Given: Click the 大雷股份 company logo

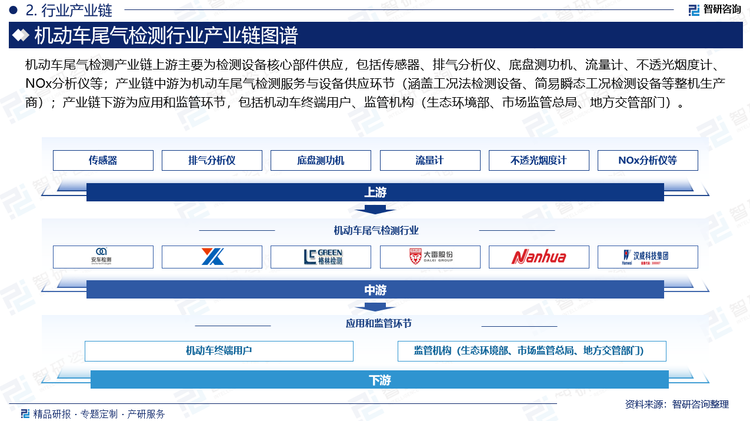Looking at the screenshot, I should (x=430, y=257).
